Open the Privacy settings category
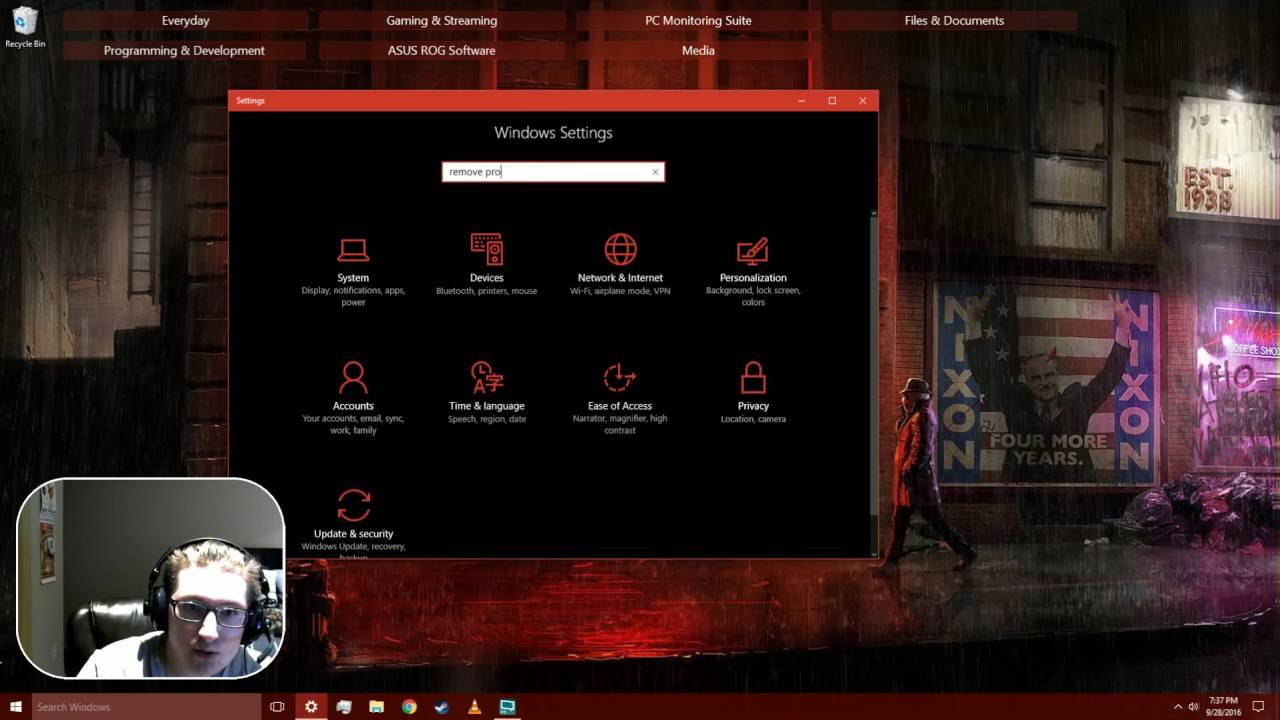This screenshot has width=1280, height=720. click(x=753, y=393)
